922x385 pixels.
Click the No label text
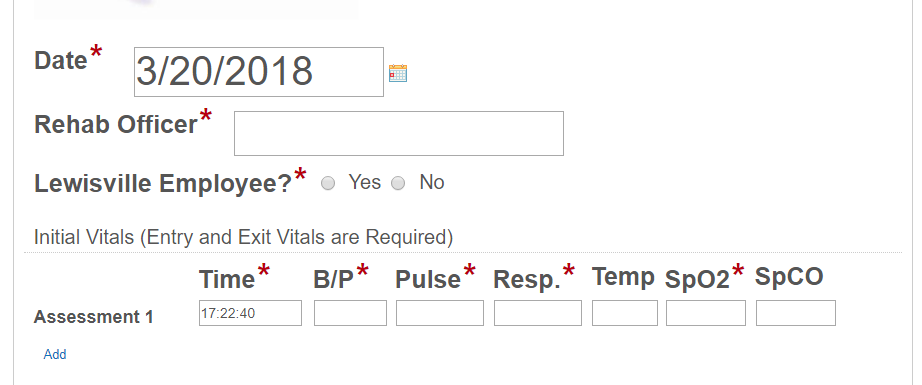432,182
